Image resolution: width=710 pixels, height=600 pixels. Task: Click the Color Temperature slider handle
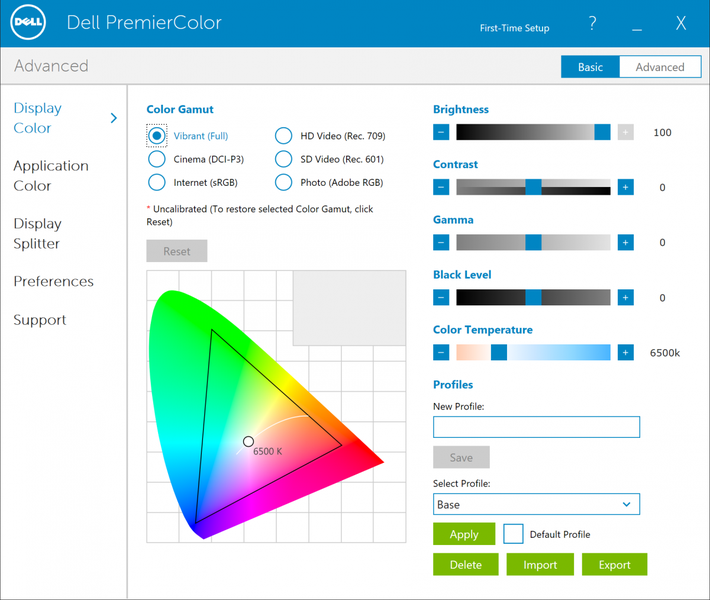click(499, 352)
